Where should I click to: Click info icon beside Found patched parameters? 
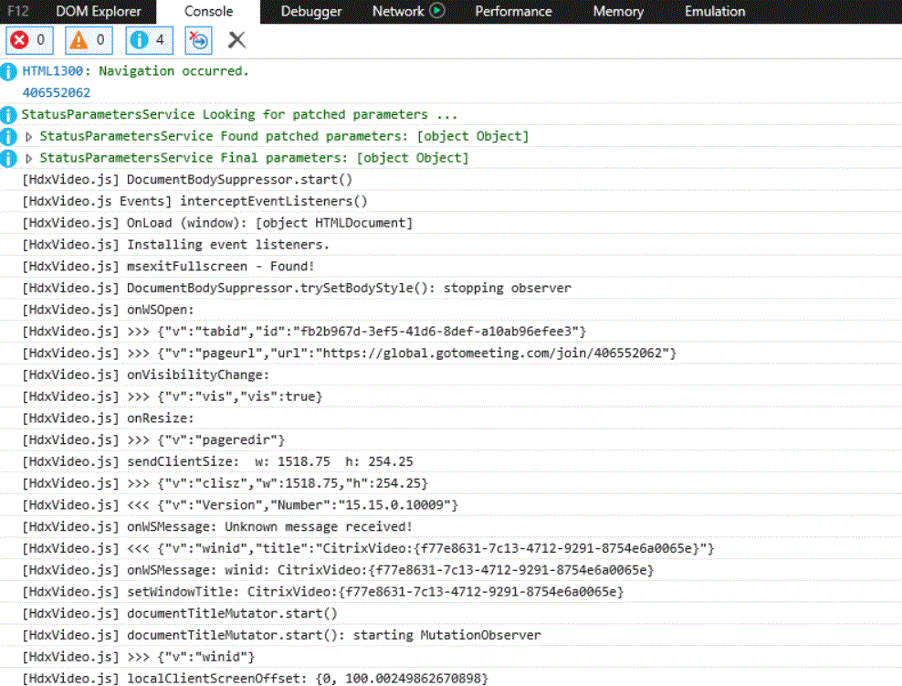click(x=9, y=136)
